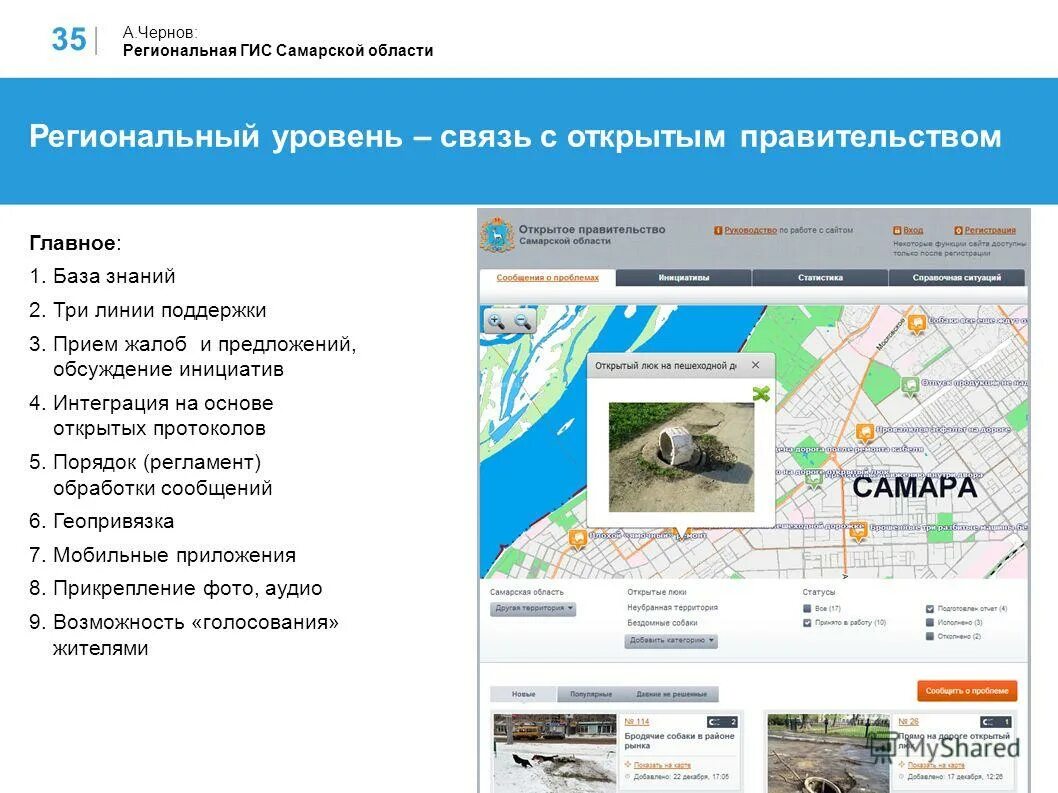Select the Популярные tab in the reports list
Screen dimensions: 1058x793
click(591, 695)
